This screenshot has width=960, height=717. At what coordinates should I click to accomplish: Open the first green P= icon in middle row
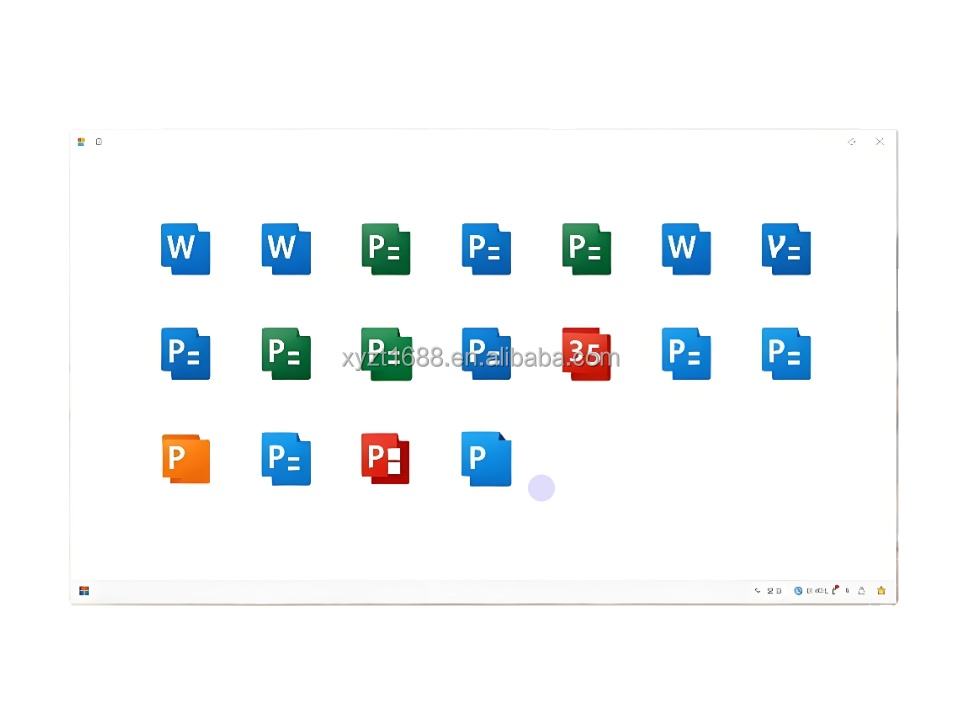[x=286, y=353]
